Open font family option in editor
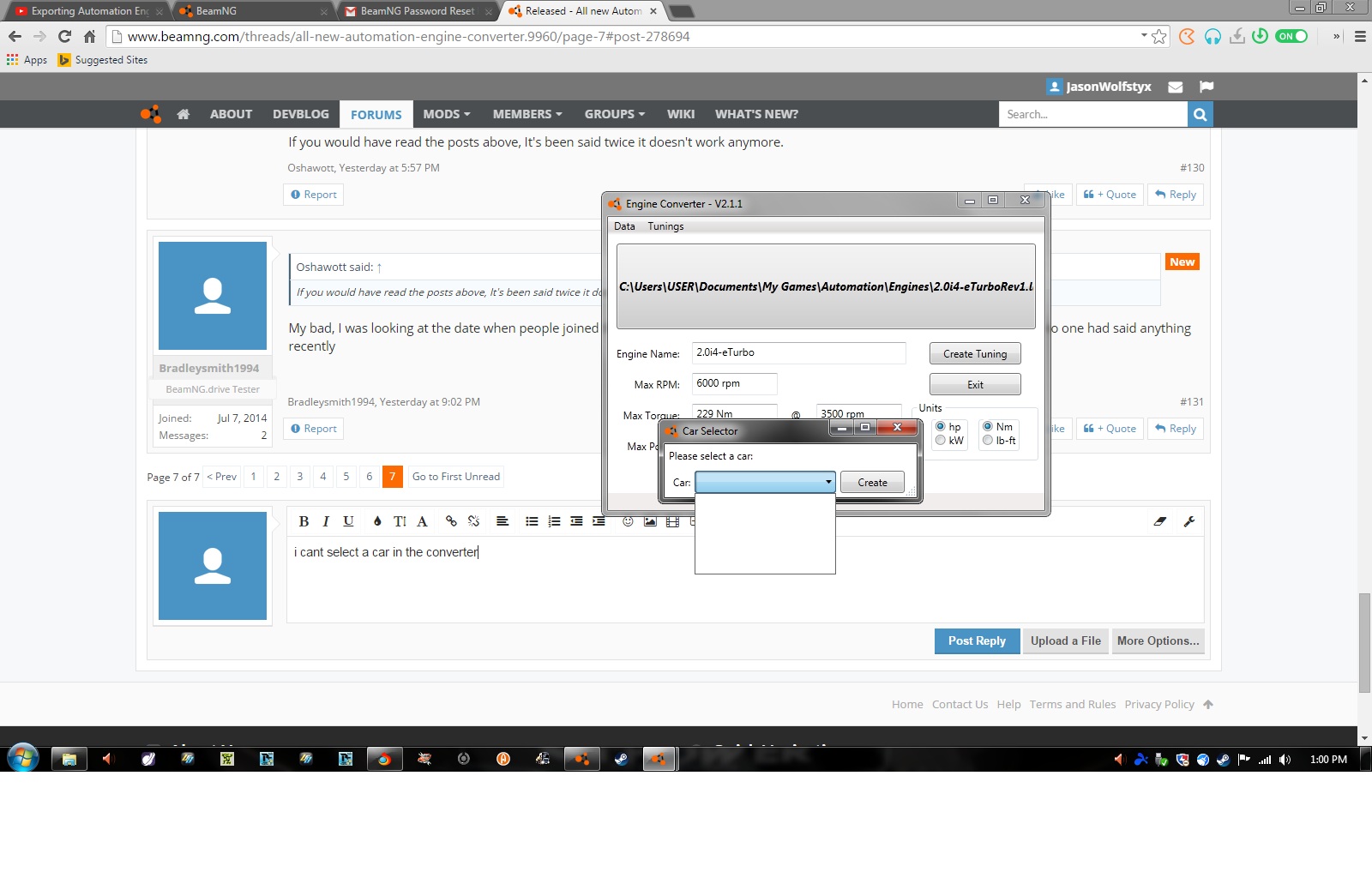Image resolution: width=1372 pixels, height=878 pixels. pos(422,521)
